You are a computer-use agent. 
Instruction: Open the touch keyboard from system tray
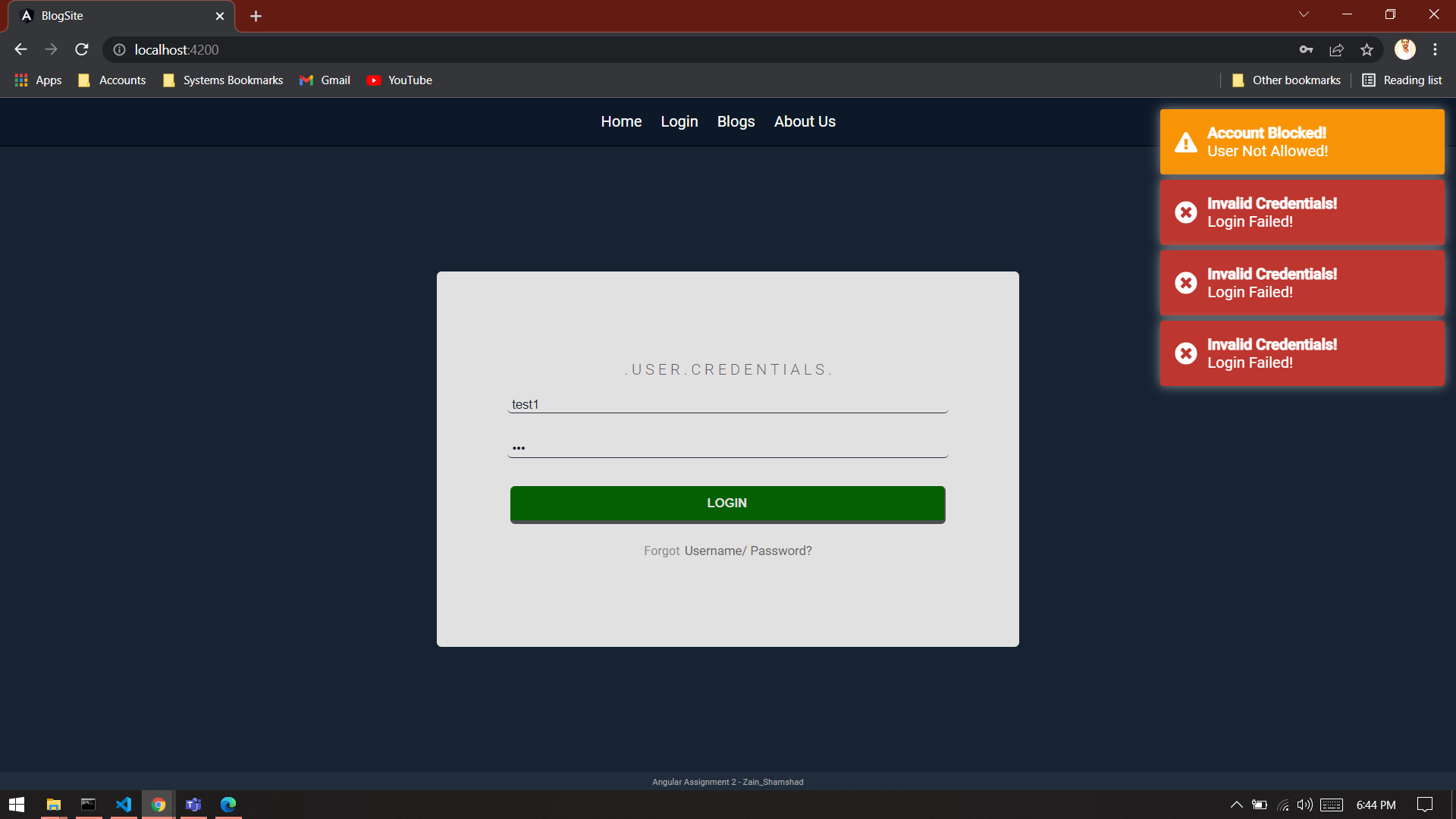[x=1333, y=805]
